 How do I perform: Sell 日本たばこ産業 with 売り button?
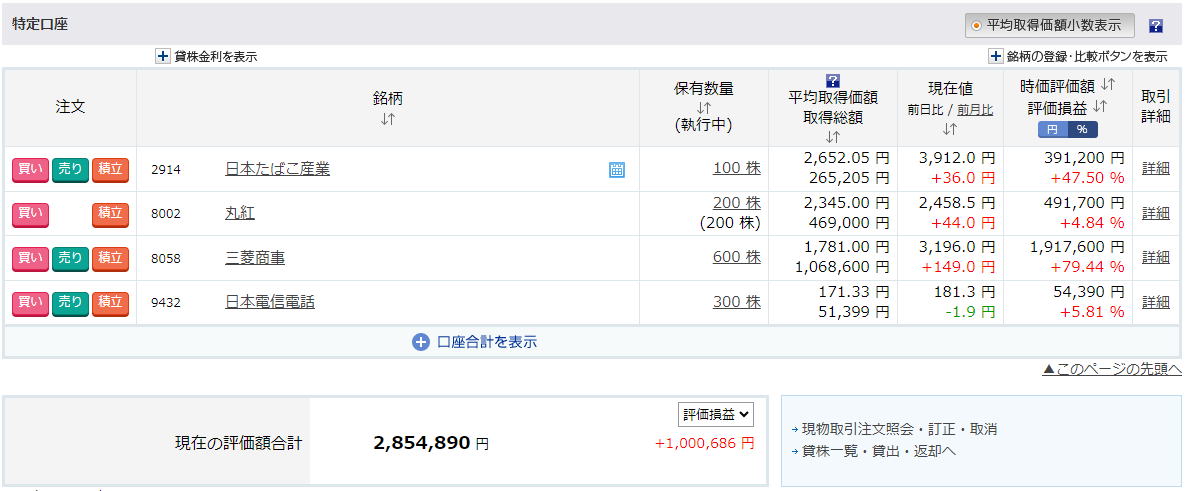click(x=70, y=169)
